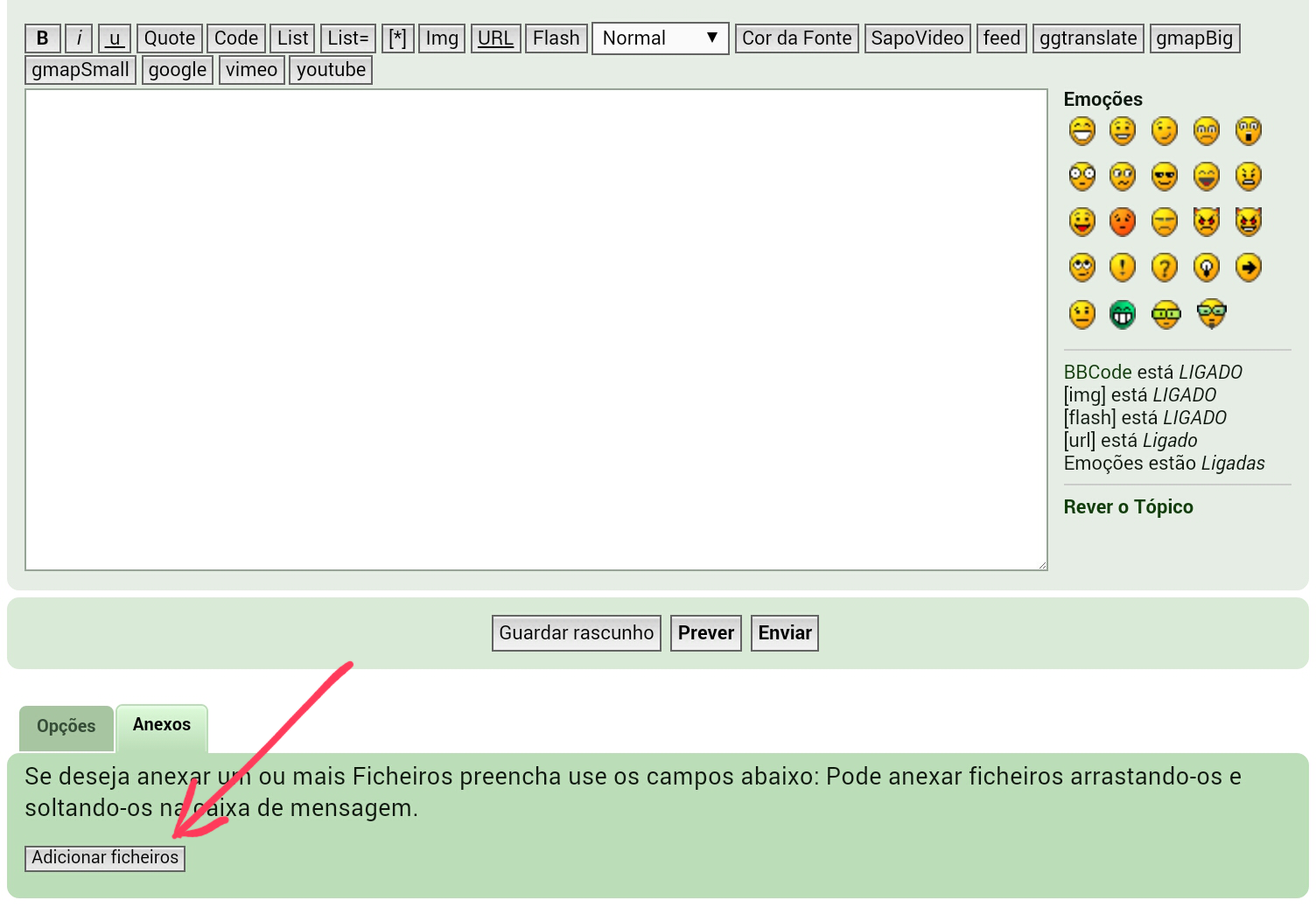This screenshot has height=921, width=1316.
Task: Insert an Img BBCode tag
Action: (442, 38)
